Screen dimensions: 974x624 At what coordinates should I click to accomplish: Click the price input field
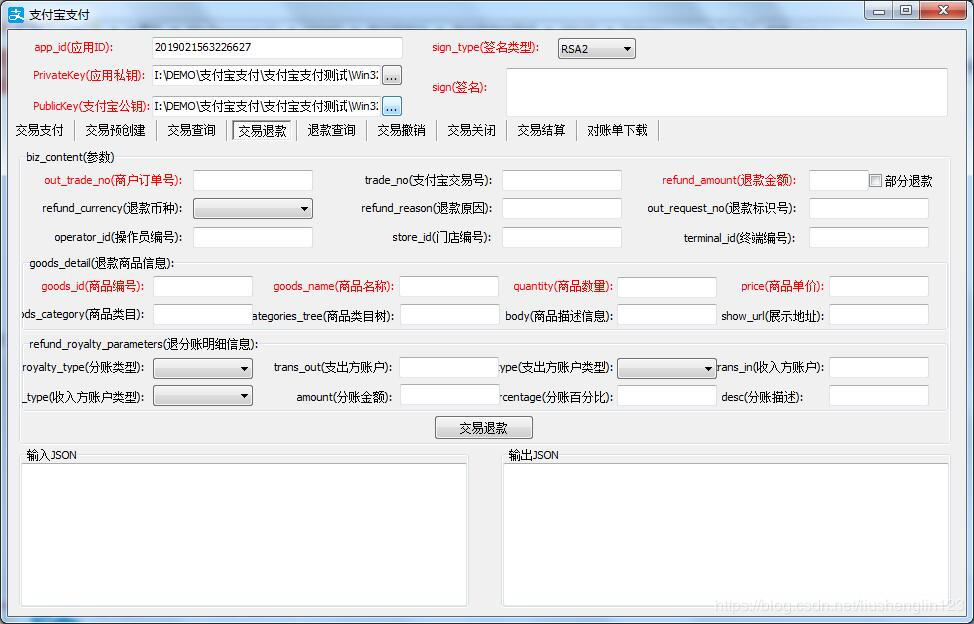879,287
